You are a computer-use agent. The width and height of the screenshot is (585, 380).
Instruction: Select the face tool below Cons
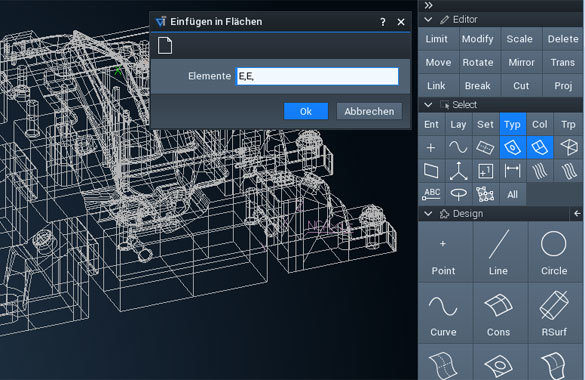(501, 362)
